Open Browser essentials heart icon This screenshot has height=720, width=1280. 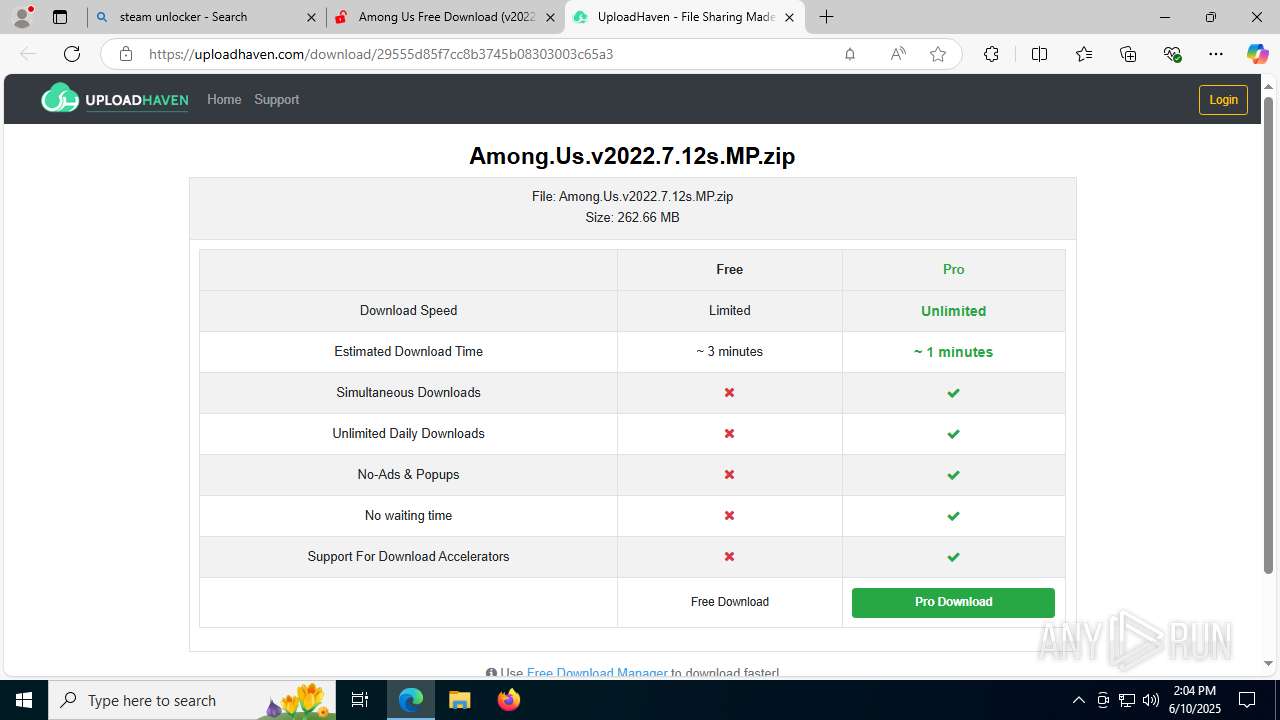(1172, 54)
